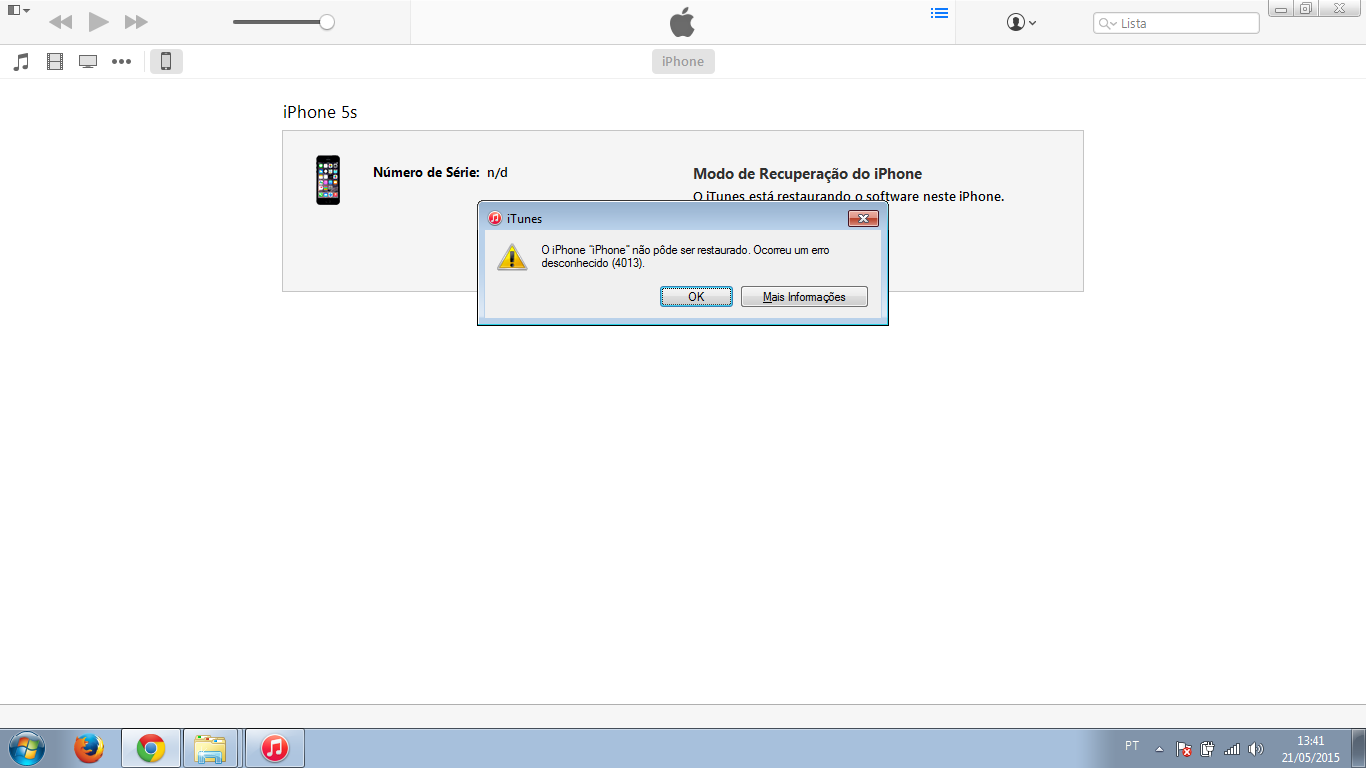Open File Explorer from the taskbar

[210, 748]
